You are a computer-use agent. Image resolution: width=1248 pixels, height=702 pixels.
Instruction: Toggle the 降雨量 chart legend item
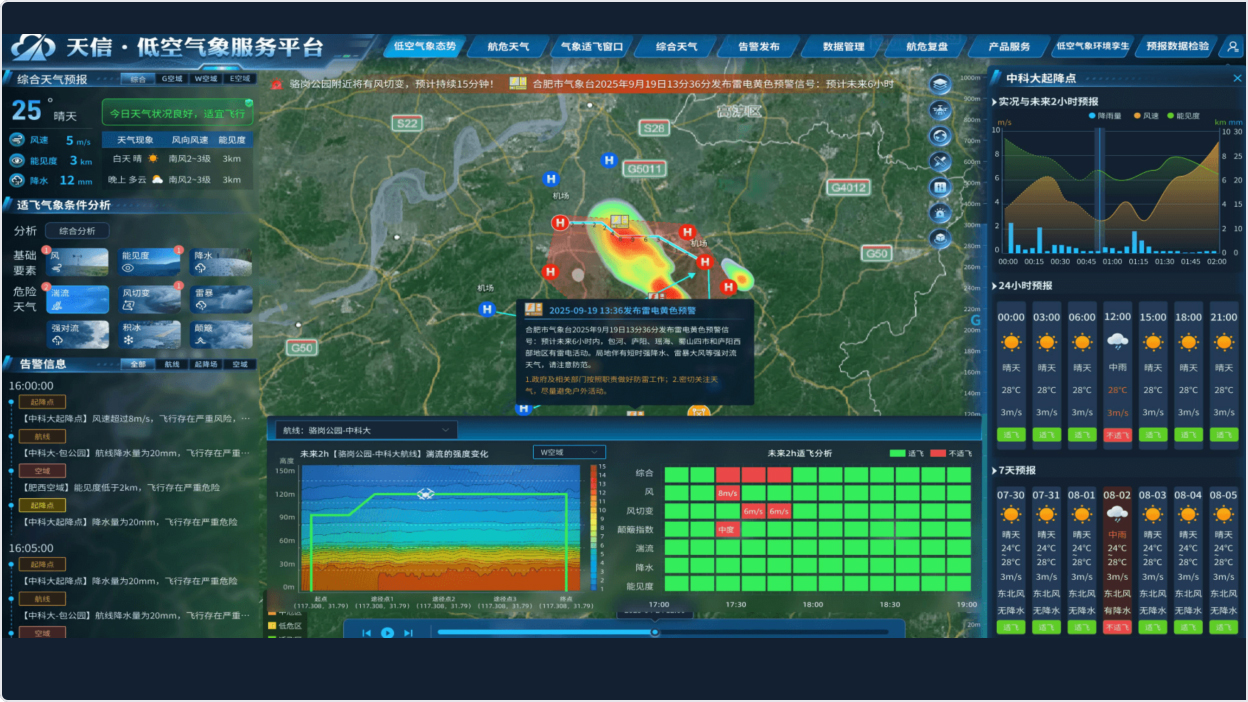tap(1108, 116)
